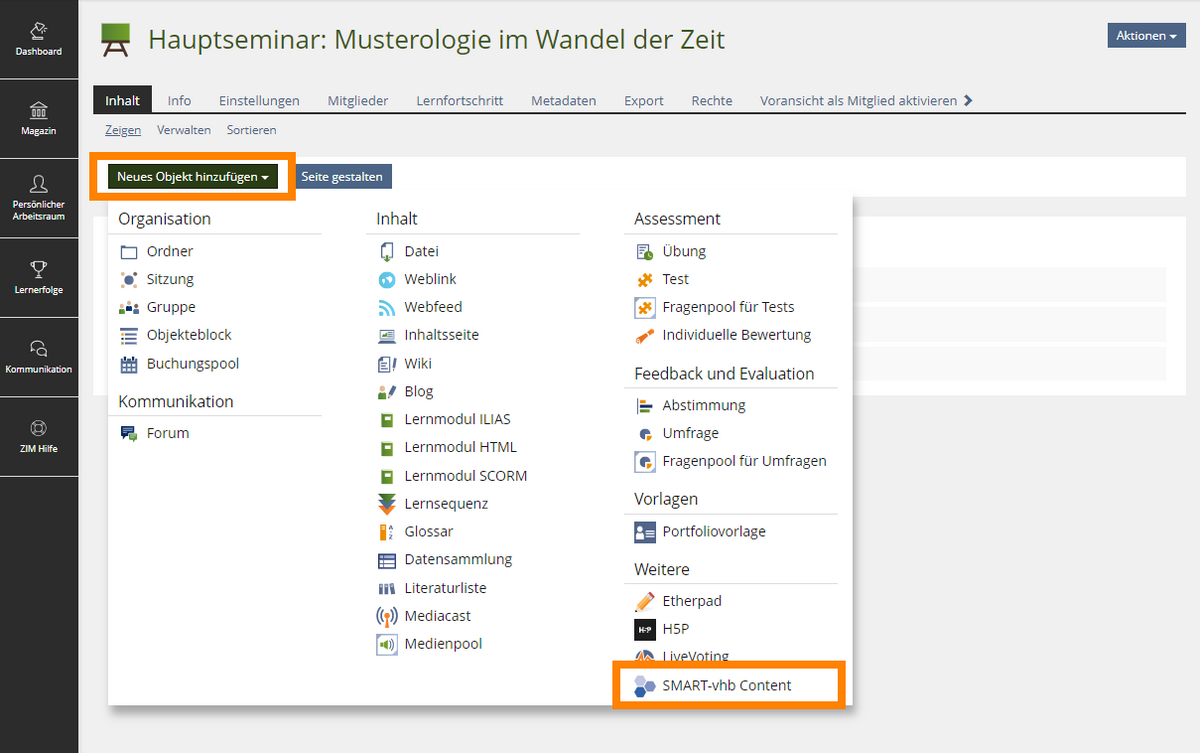Select the Zeigen sub-tab
Viewport: 1200px width, 753px height.
point(123,130)
